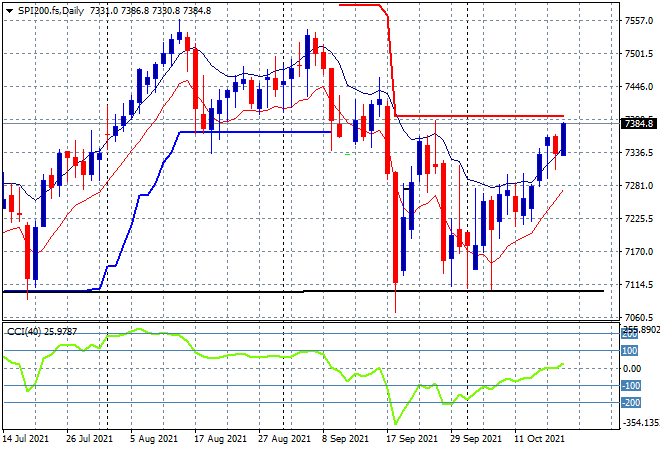Click the CCI -200 level label
660x450 pixels.
point(631,403)
